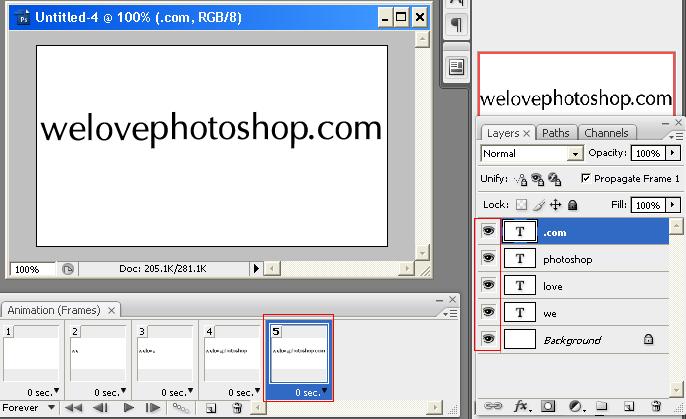Open the Normal blend mode dropdown
The width and height of the screenshot is (686, 419).
tap(575, 154)
